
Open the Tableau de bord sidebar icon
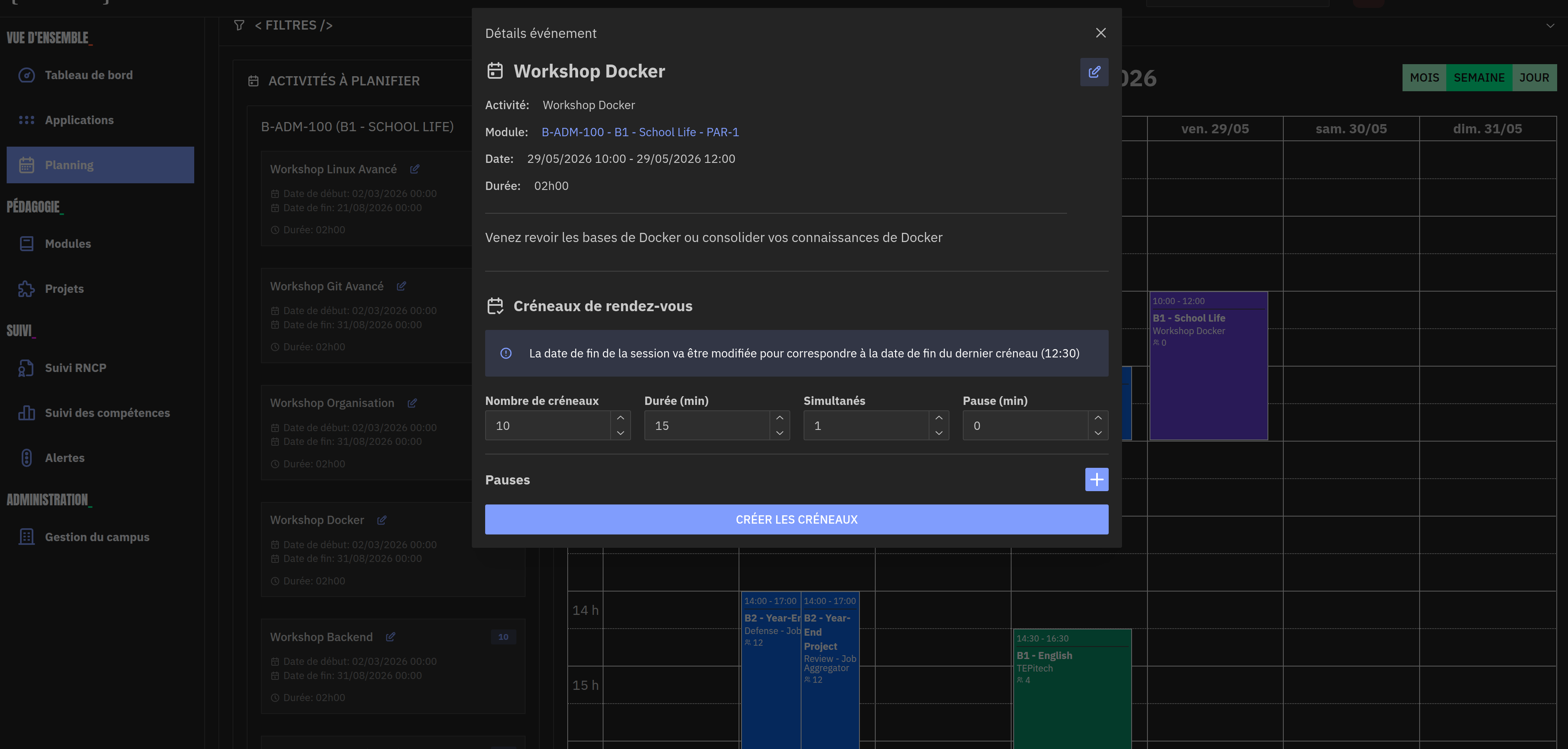click(x=26, y=75)
